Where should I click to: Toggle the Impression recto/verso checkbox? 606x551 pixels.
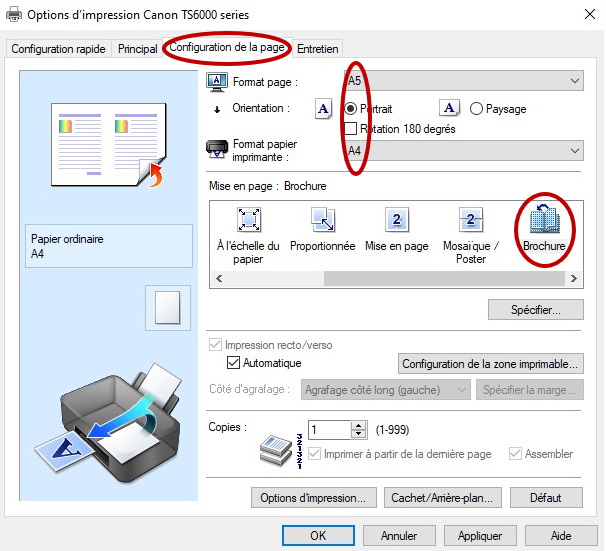click(x=215, y=345)
